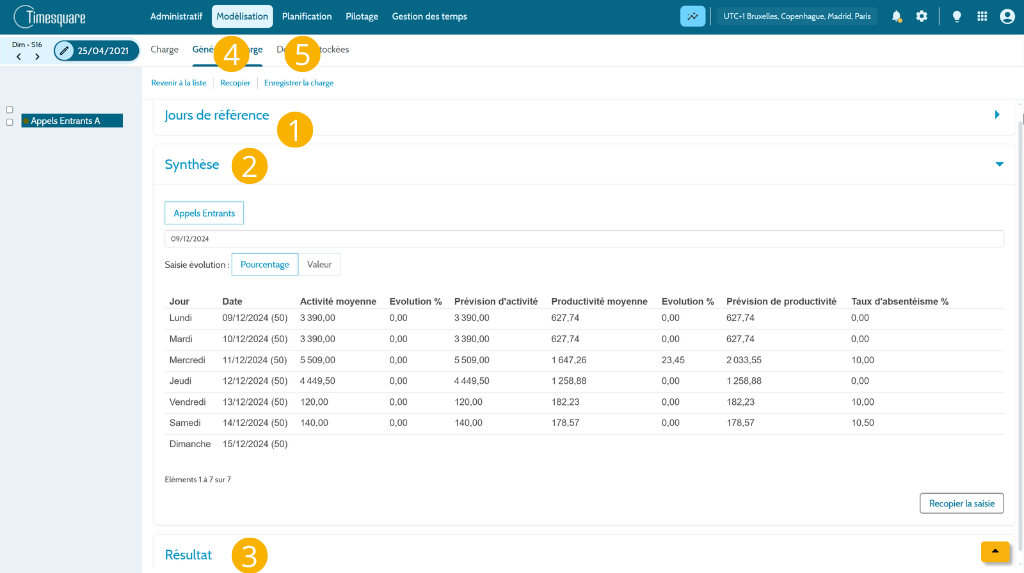
Task: Click the Productivité moyenne column header
Action: coord(600,301)
